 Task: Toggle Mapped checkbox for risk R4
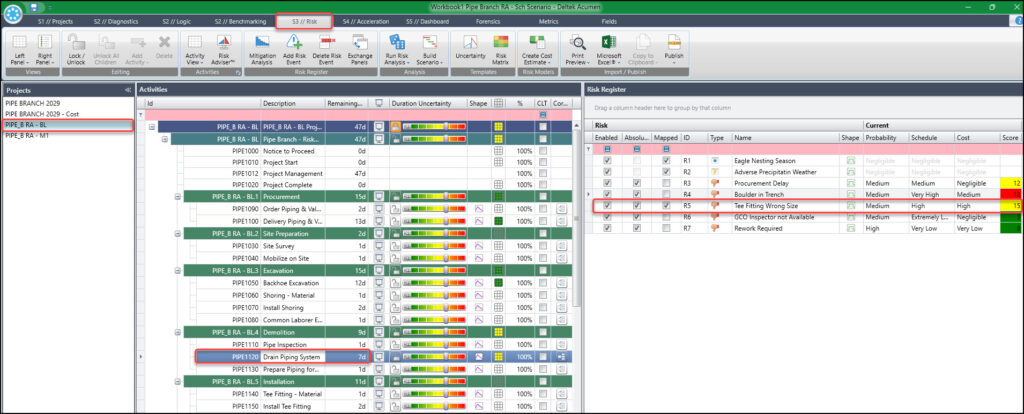(x=665, y=194)
